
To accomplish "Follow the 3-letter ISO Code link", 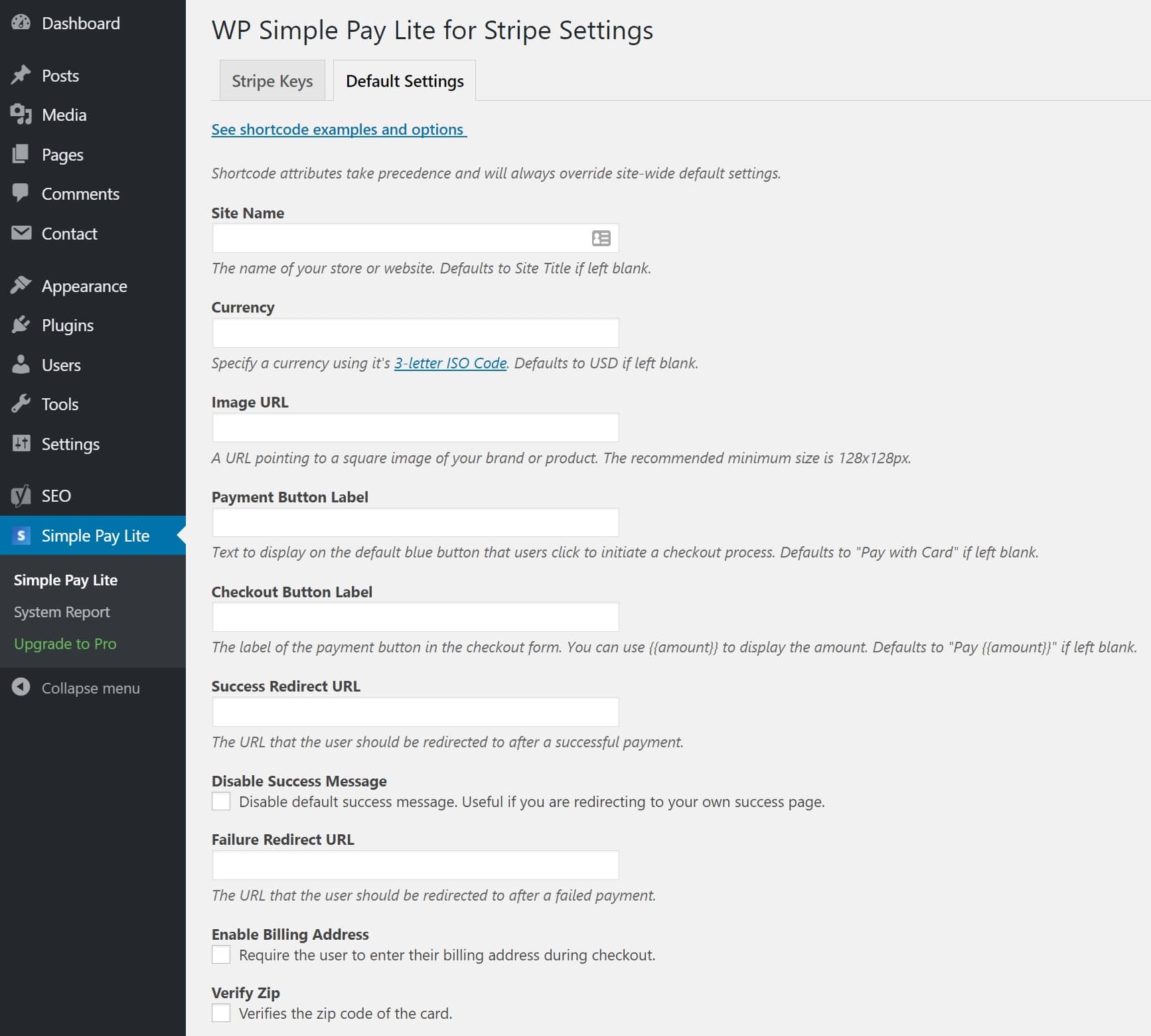I will 449,363.
